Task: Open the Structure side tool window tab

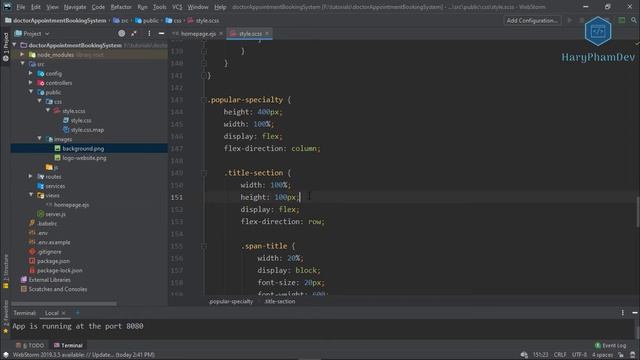Action: pyautogui.click(x=5, y=271)
